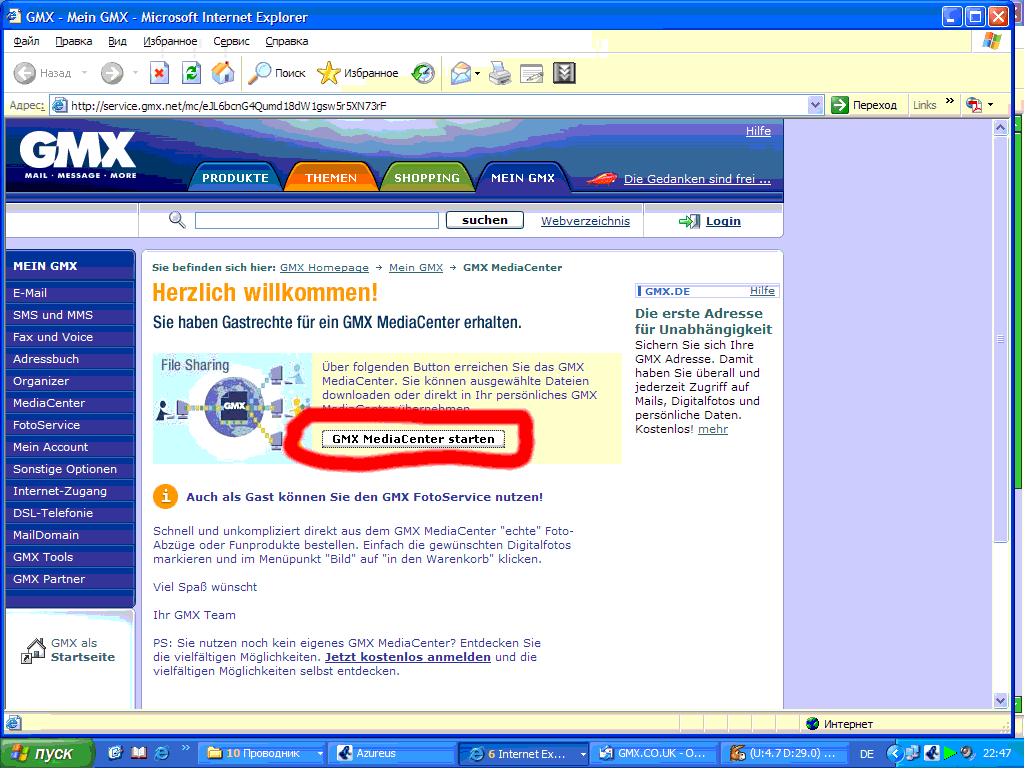This screenshot has width=1024, height=768.
Task: Click the Refresh page toolbar icon
Action: (x=190, y=73)
